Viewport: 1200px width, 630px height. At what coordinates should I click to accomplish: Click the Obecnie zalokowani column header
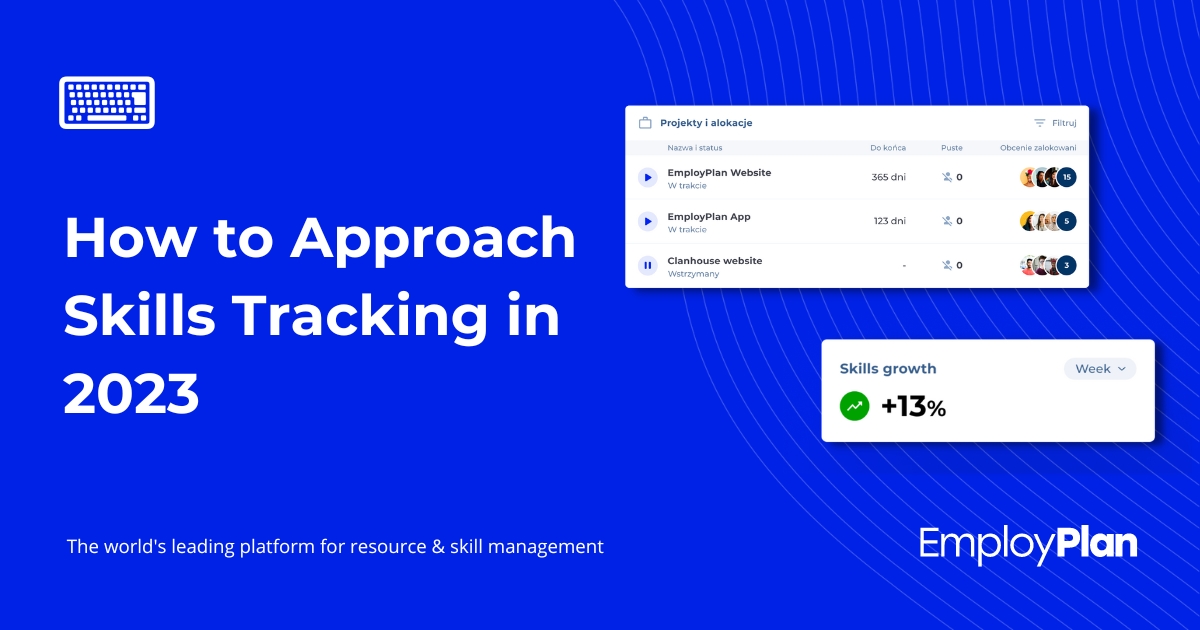point(1038,148)
